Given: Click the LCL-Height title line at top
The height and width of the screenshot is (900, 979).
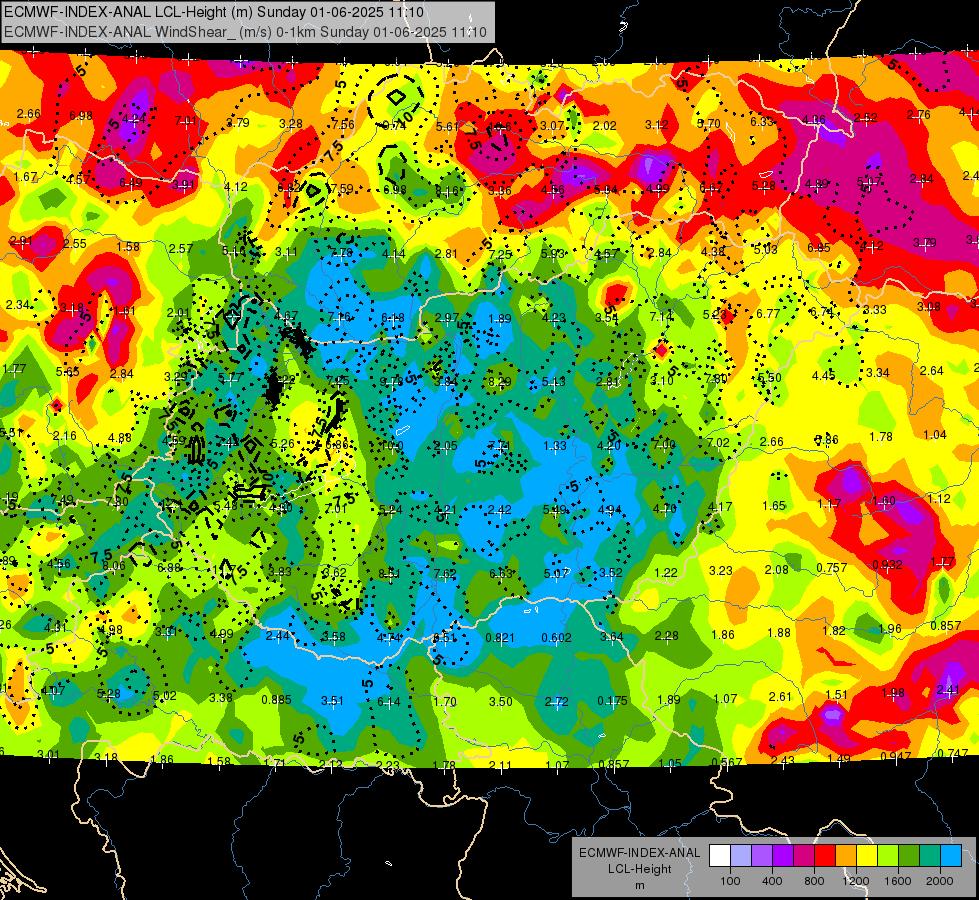Looking at the screenshot, I should pyautogui.click(x=214, y=12).
